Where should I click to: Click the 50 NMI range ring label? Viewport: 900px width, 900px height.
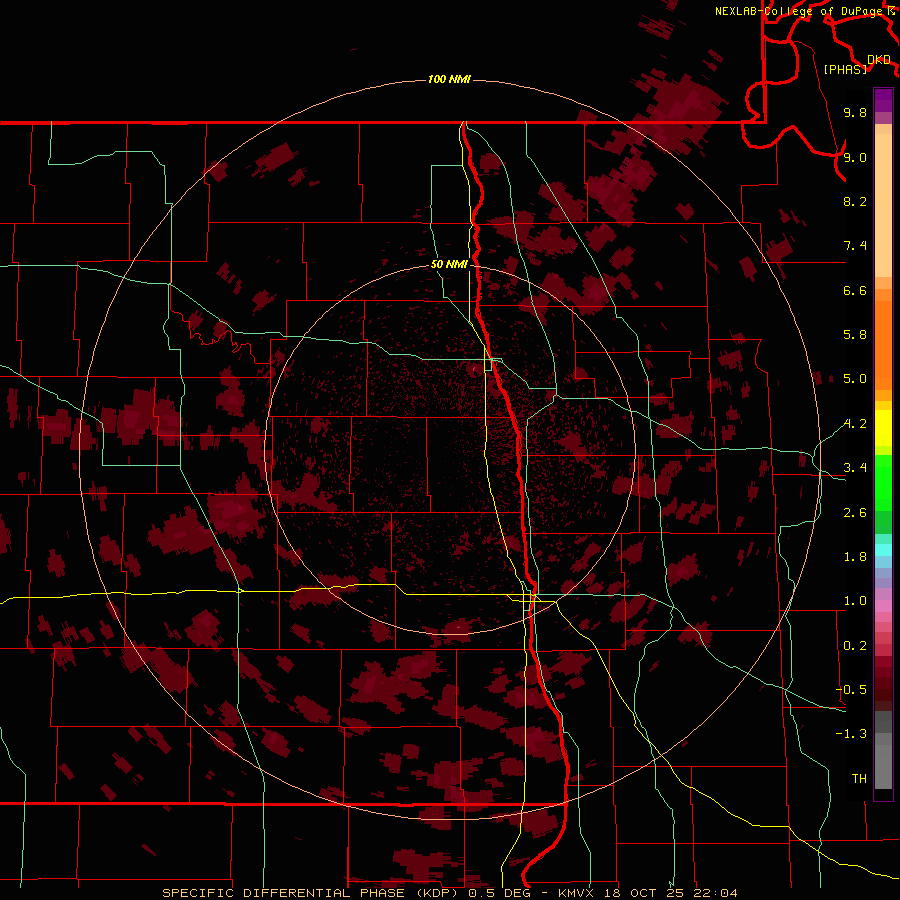[449, 265]
